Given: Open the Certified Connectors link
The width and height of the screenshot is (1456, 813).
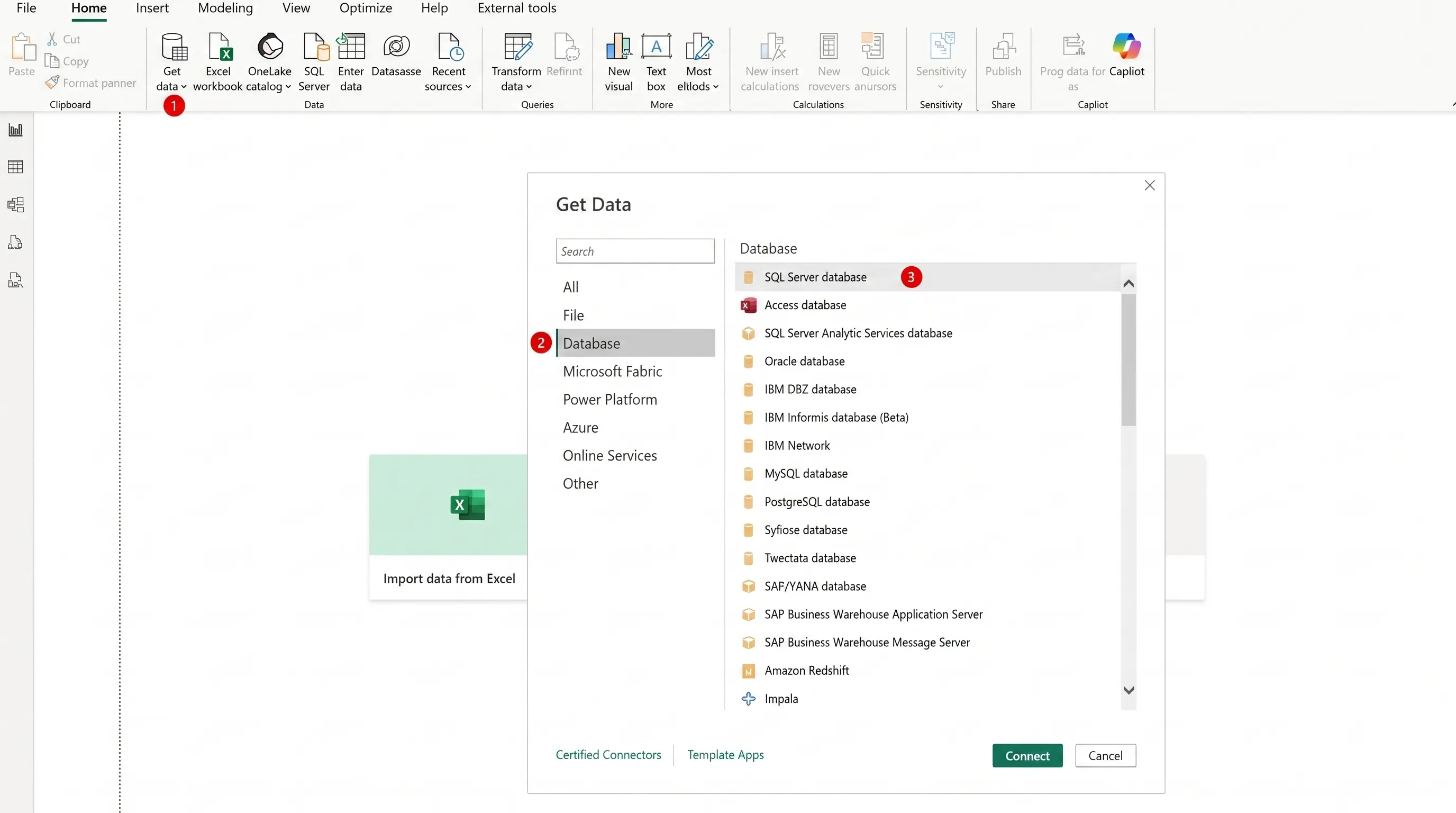Looking at the screenshot, I should click(x=608, y=755).
